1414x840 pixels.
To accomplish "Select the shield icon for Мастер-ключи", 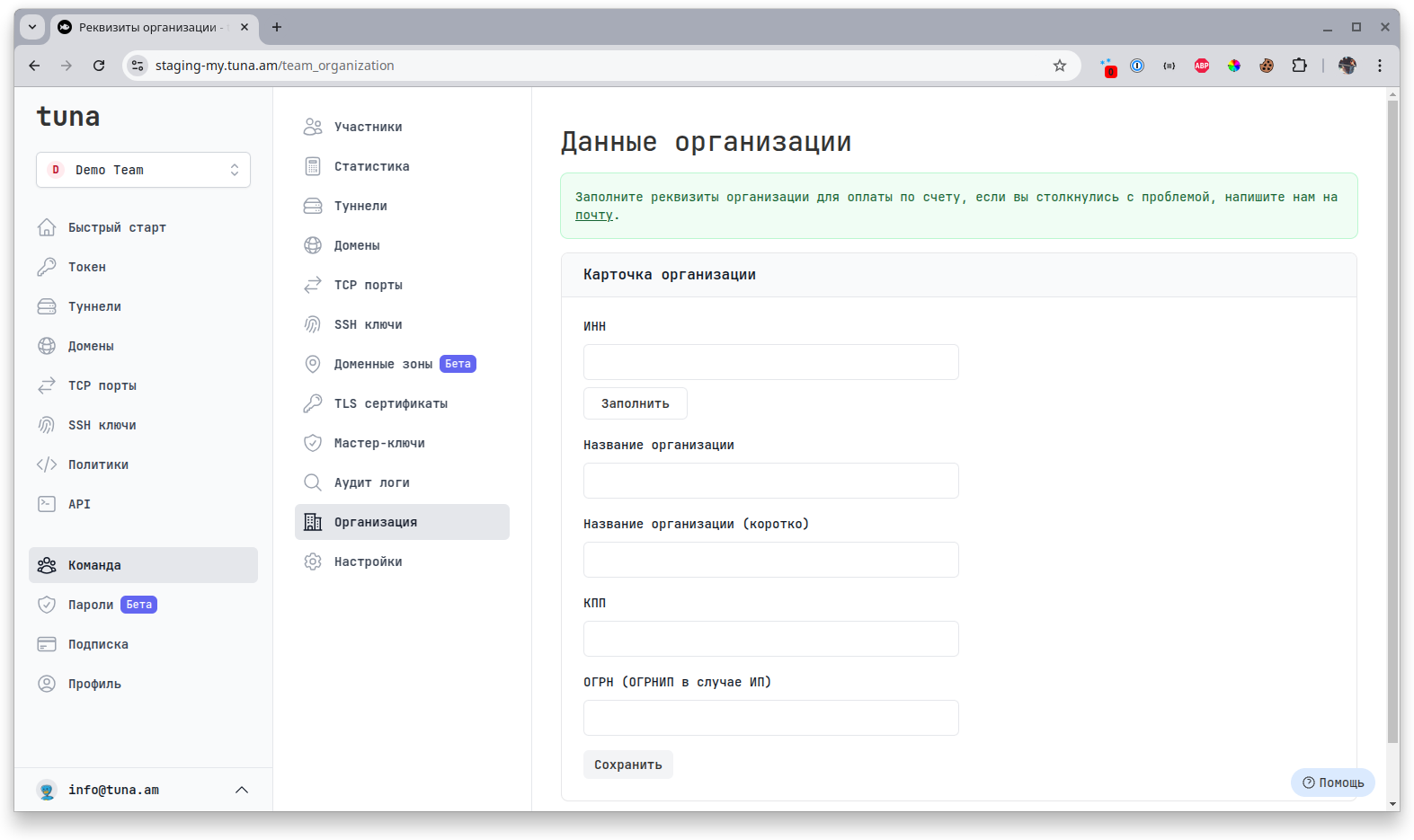I will 313,443.
